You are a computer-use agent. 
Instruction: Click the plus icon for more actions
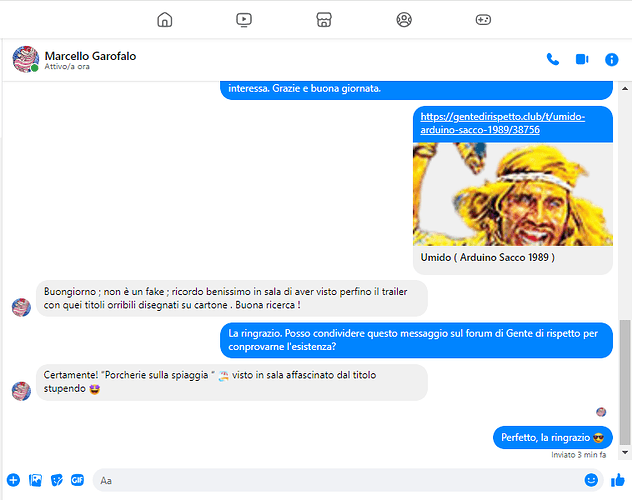(13, 480)
